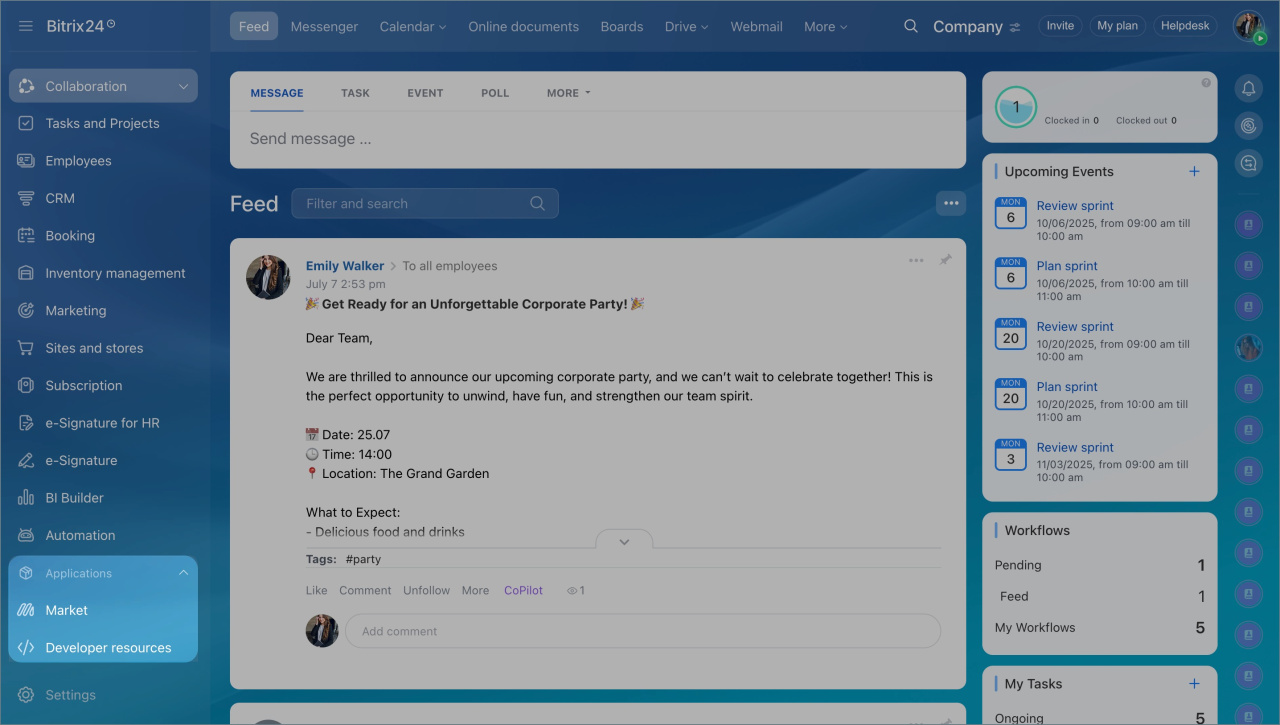1280x725 pixels.
Task: Switch to the Poll tab
Action: [x=494, y=93]
